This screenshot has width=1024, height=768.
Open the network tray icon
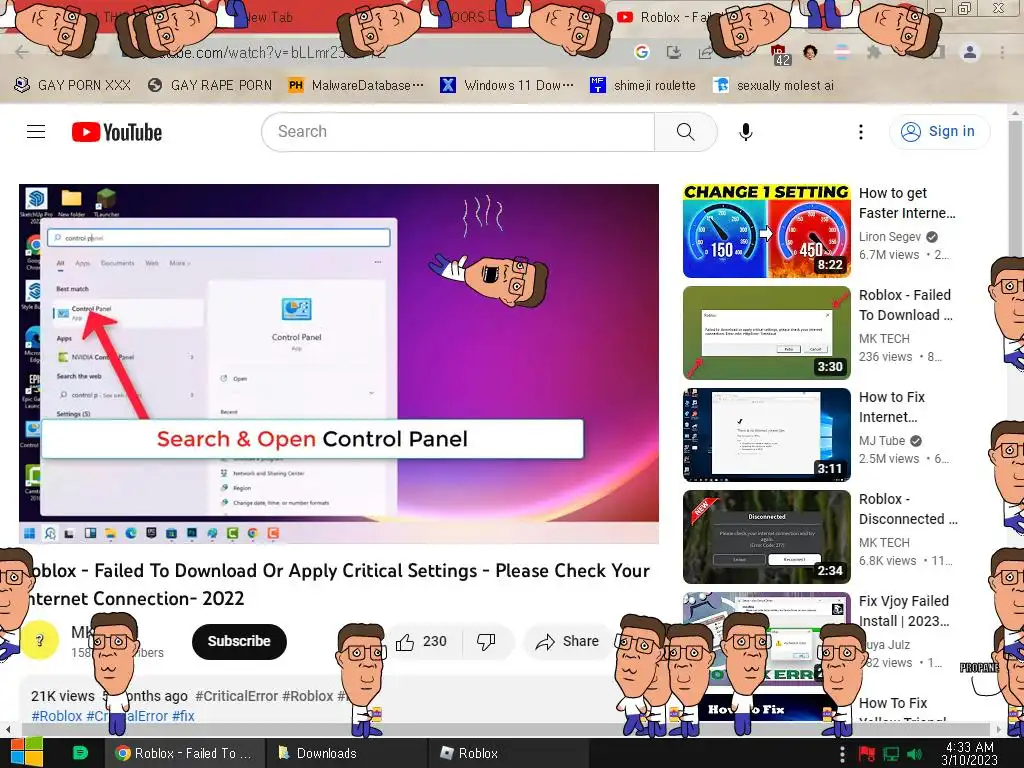point(891,754)
